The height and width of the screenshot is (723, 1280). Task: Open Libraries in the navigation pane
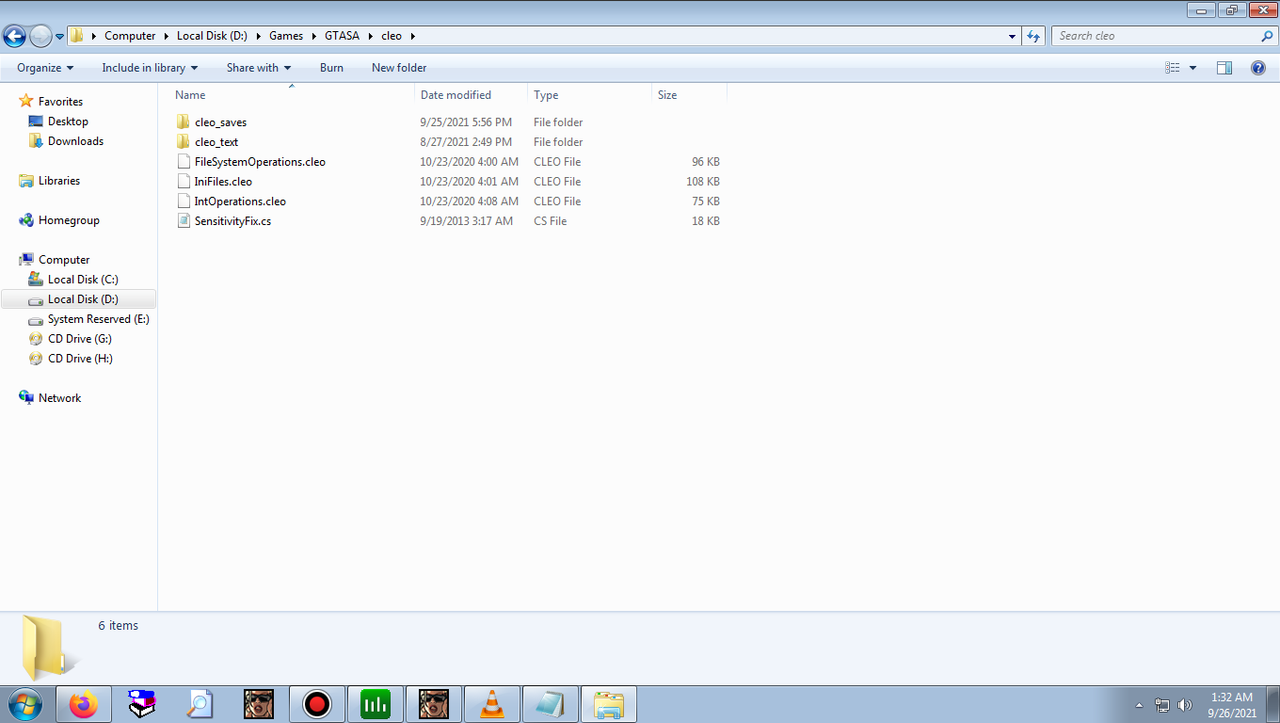click(x=59, y=181)
